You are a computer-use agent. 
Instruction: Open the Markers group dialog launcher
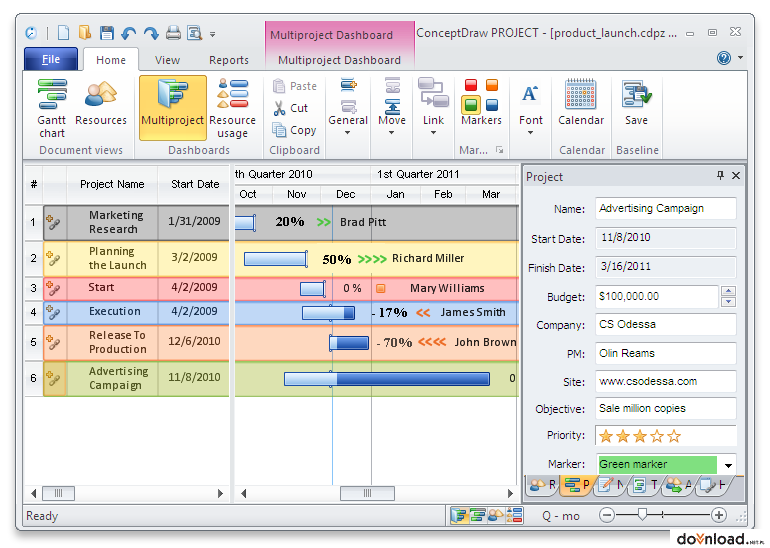pos(499,150)
